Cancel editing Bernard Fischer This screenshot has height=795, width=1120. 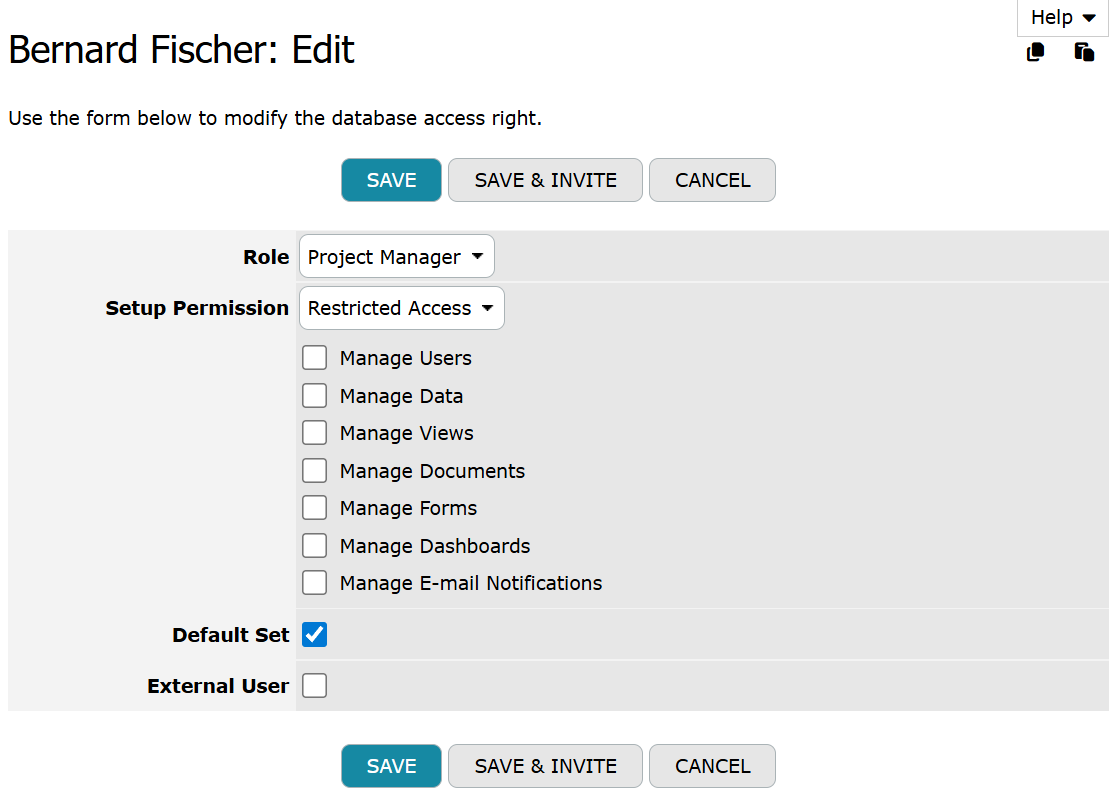[x=712, y=180]
